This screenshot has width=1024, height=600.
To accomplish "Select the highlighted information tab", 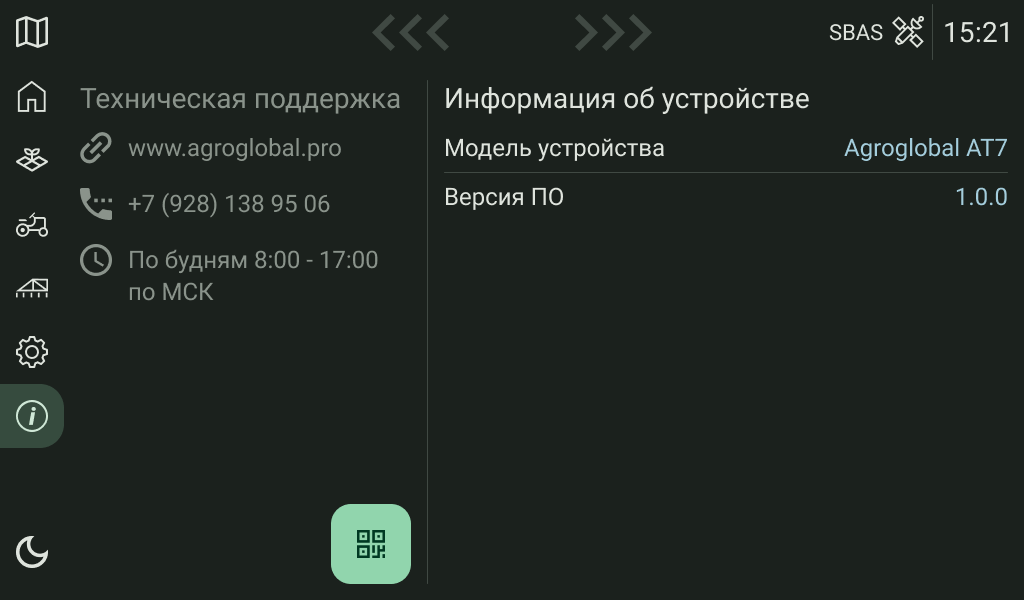I will tap(32, 416).
